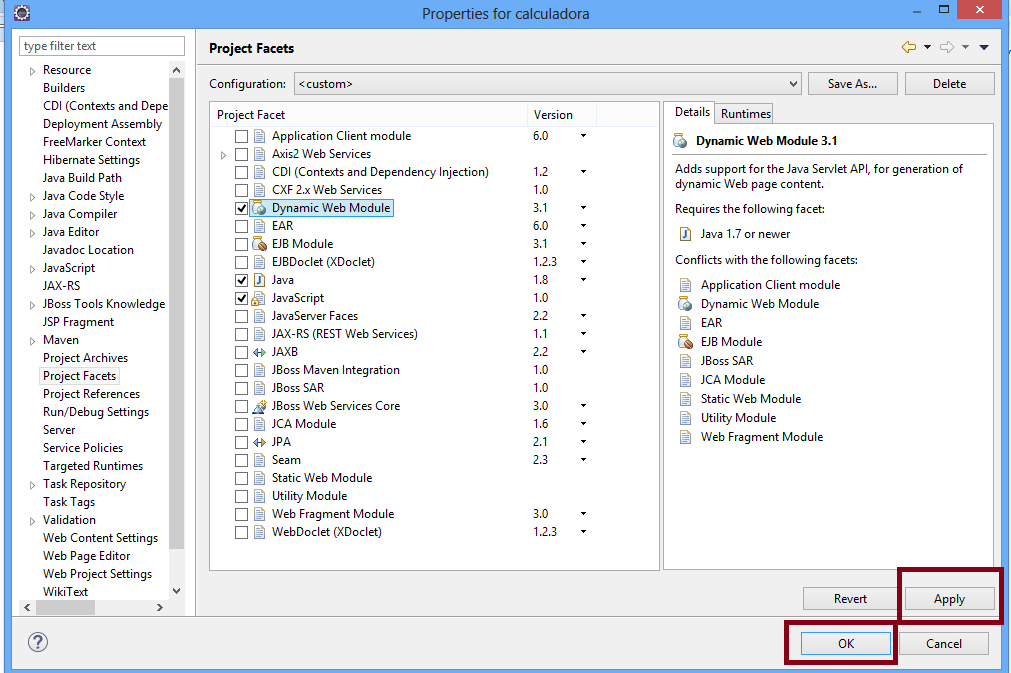
Task: Click the Revert button
Action: click(850, 599)
